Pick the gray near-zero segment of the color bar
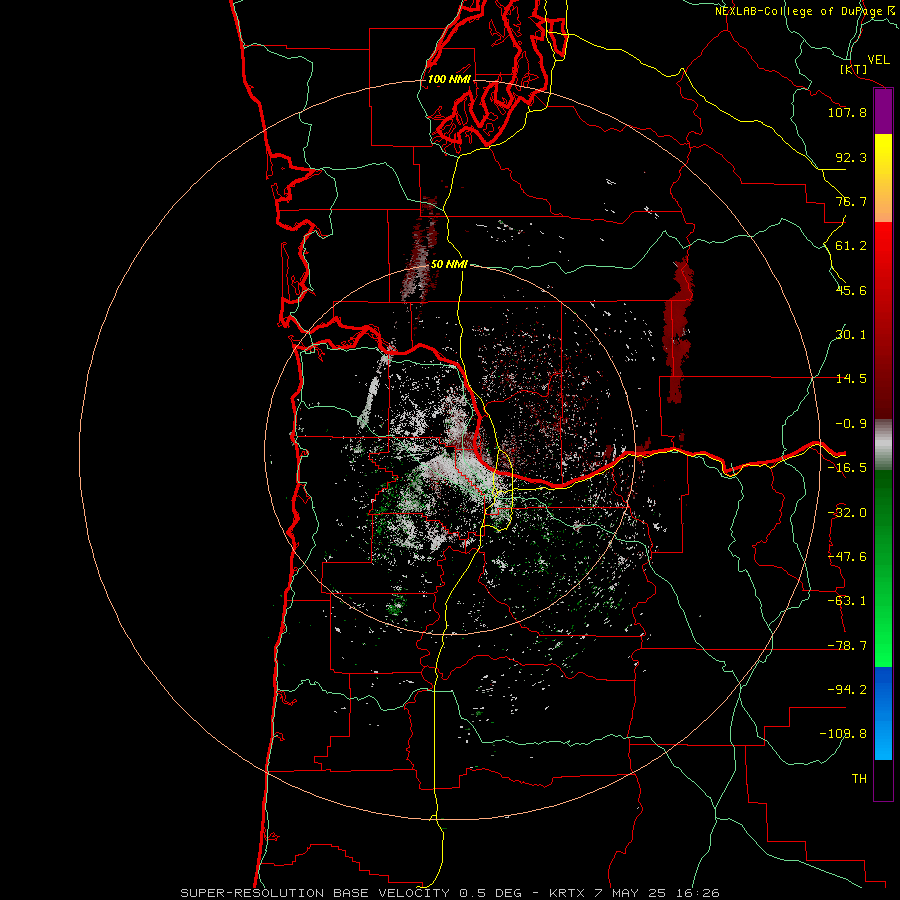The width and height of the screenshot is (900, 900). (x=883, y=445)
